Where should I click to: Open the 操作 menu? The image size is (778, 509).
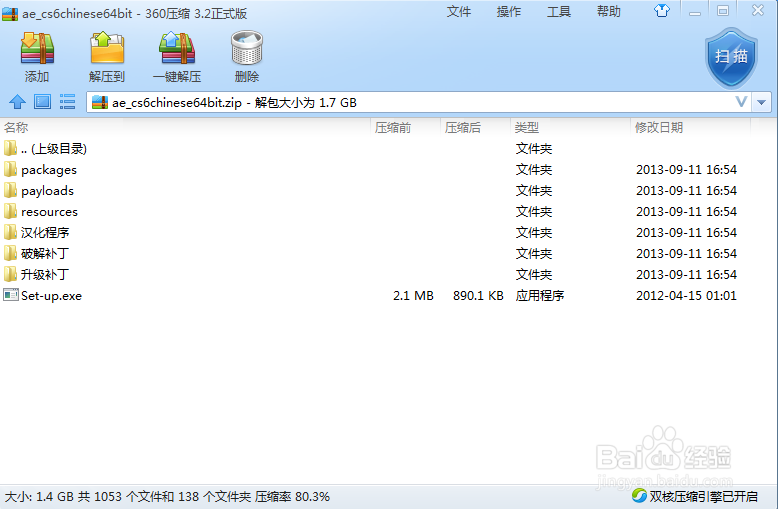click(509, 11)
